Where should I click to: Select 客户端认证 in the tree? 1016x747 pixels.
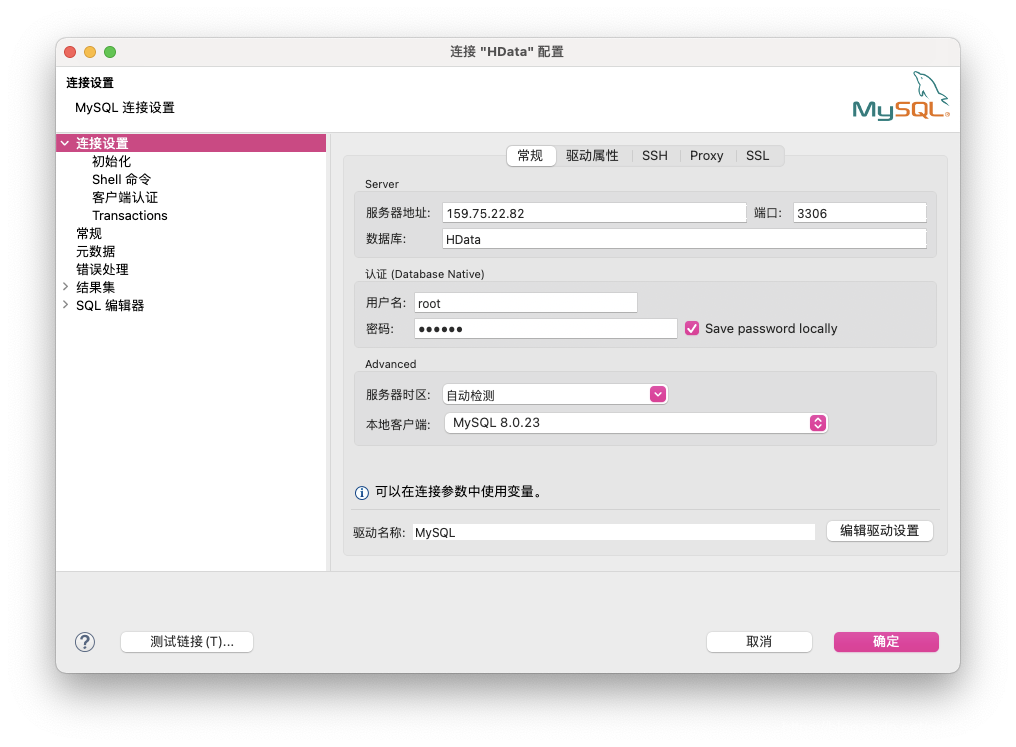pos(125,198)
